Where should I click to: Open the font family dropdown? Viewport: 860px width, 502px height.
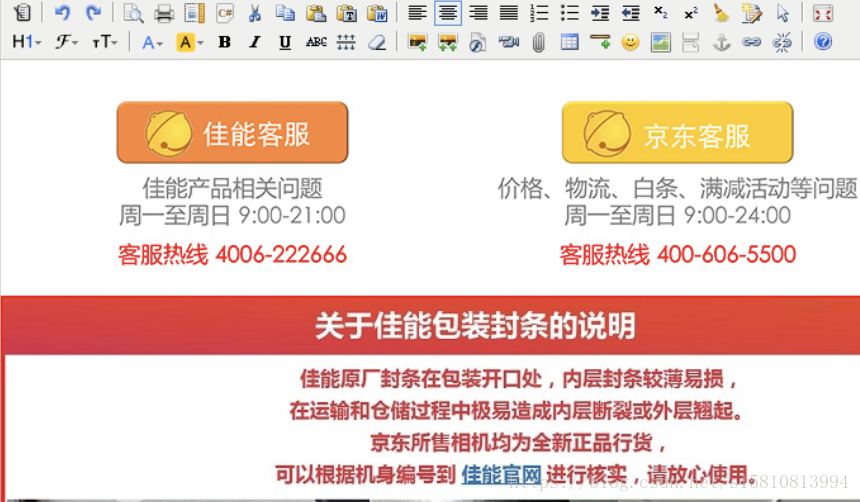click(66, 42)
